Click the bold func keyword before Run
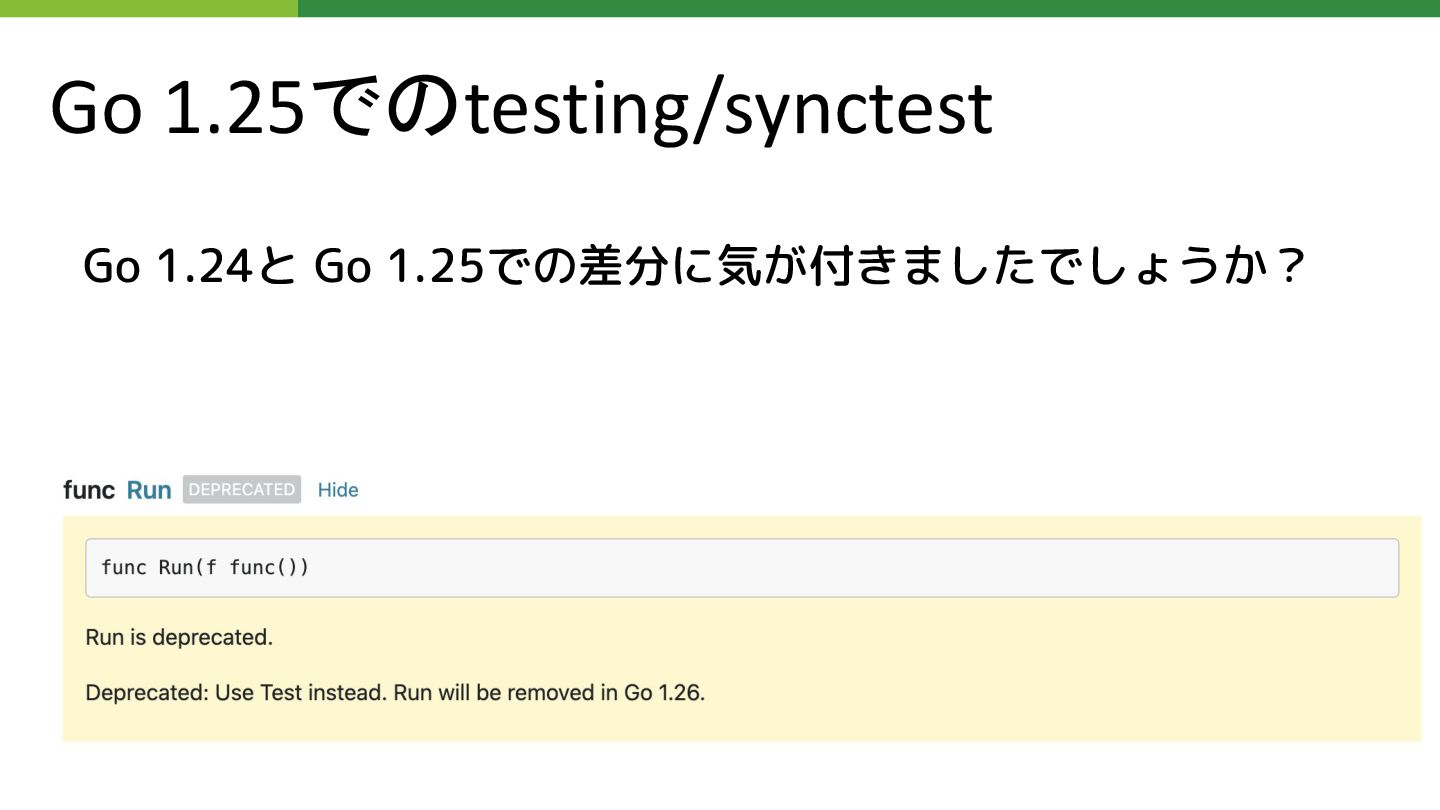The image size is (1440, 810). tap(89, 490)
